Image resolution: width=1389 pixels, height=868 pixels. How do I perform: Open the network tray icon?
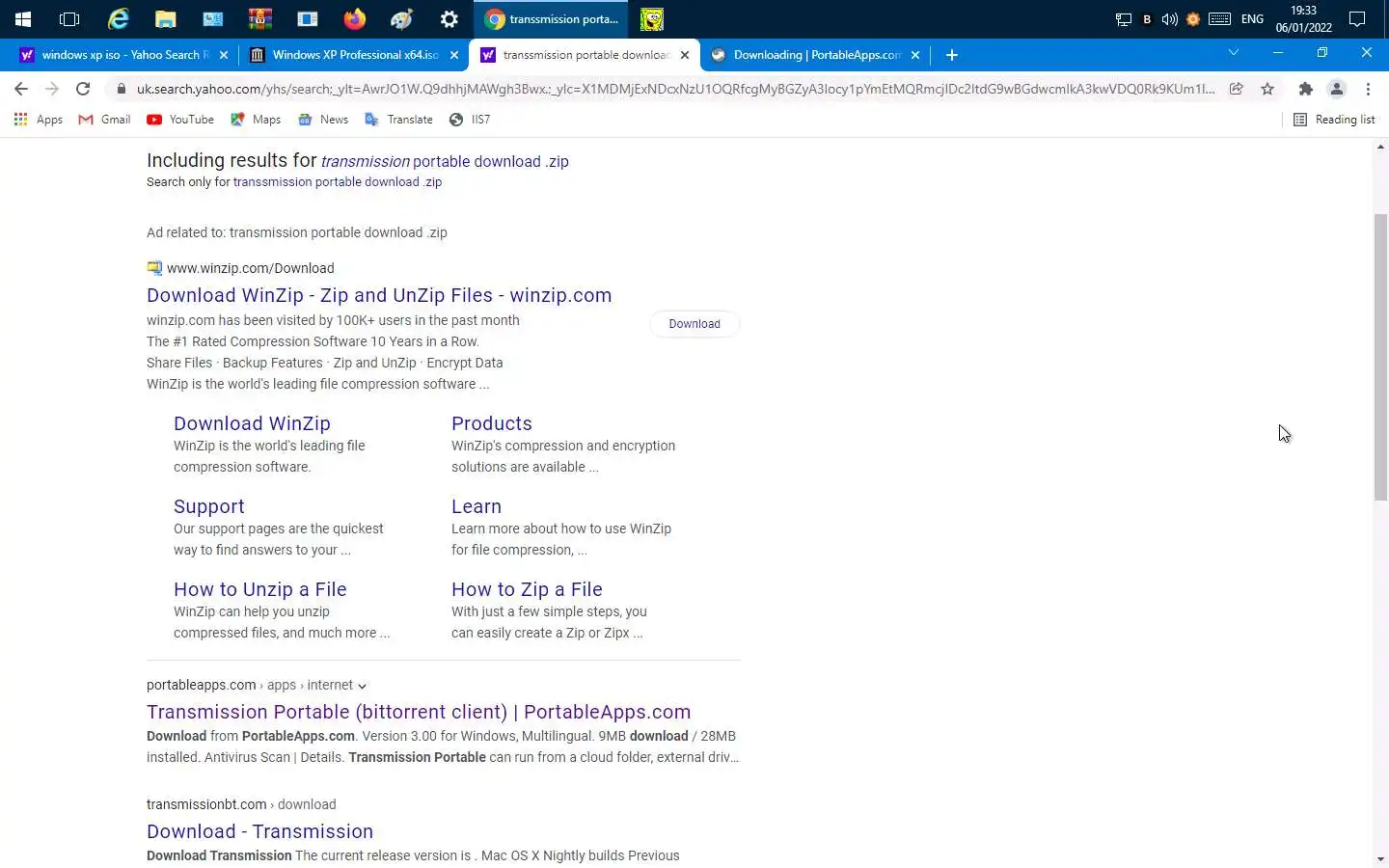[x=1123, y=19]
